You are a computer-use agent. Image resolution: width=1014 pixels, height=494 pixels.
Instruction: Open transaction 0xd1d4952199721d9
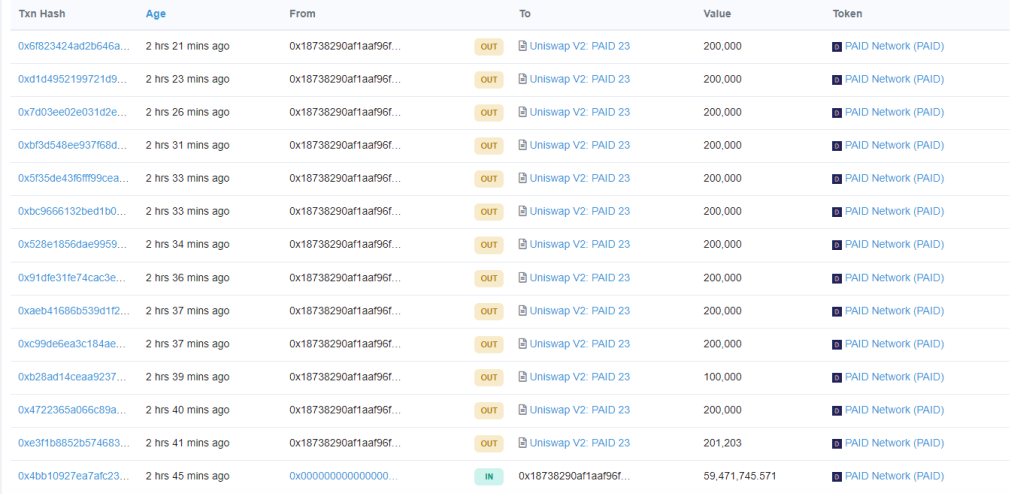pyautogui.click(x=74, y=79)
